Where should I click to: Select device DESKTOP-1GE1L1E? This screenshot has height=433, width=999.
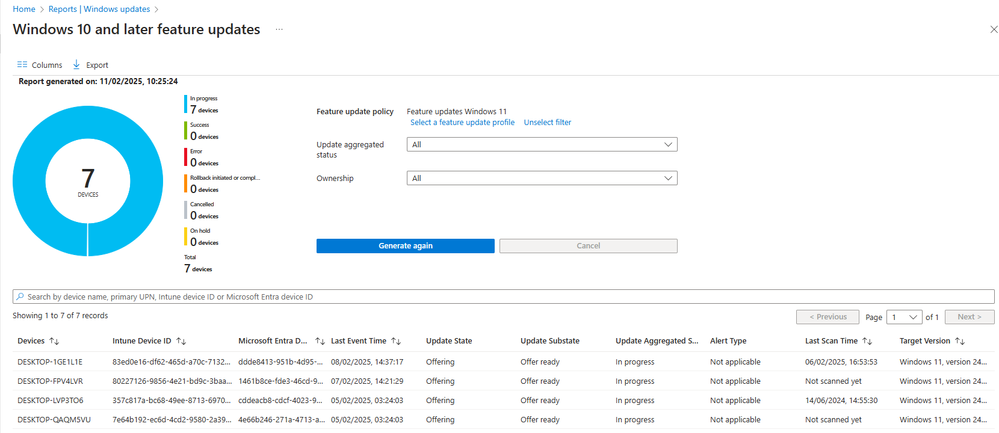click(50, 362)
